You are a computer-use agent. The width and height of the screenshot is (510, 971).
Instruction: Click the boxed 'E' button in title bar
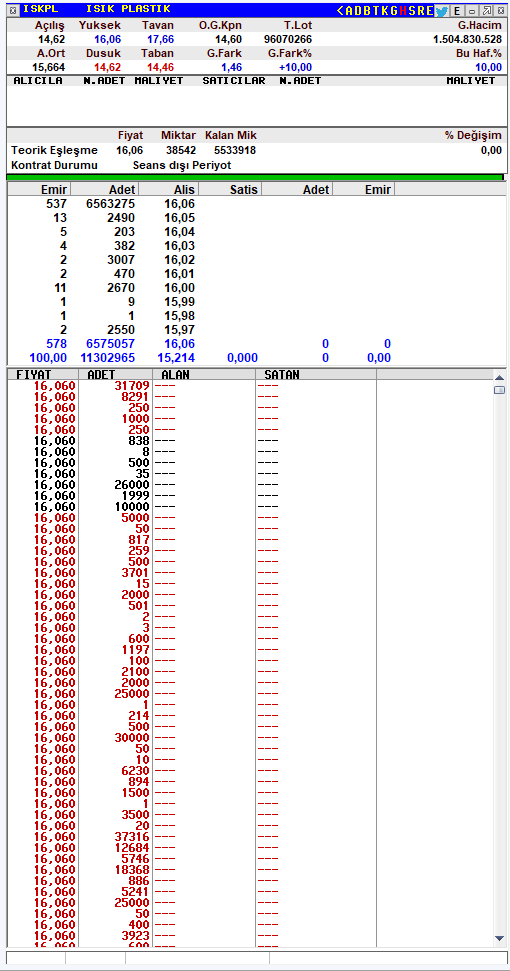click(457, 11)
